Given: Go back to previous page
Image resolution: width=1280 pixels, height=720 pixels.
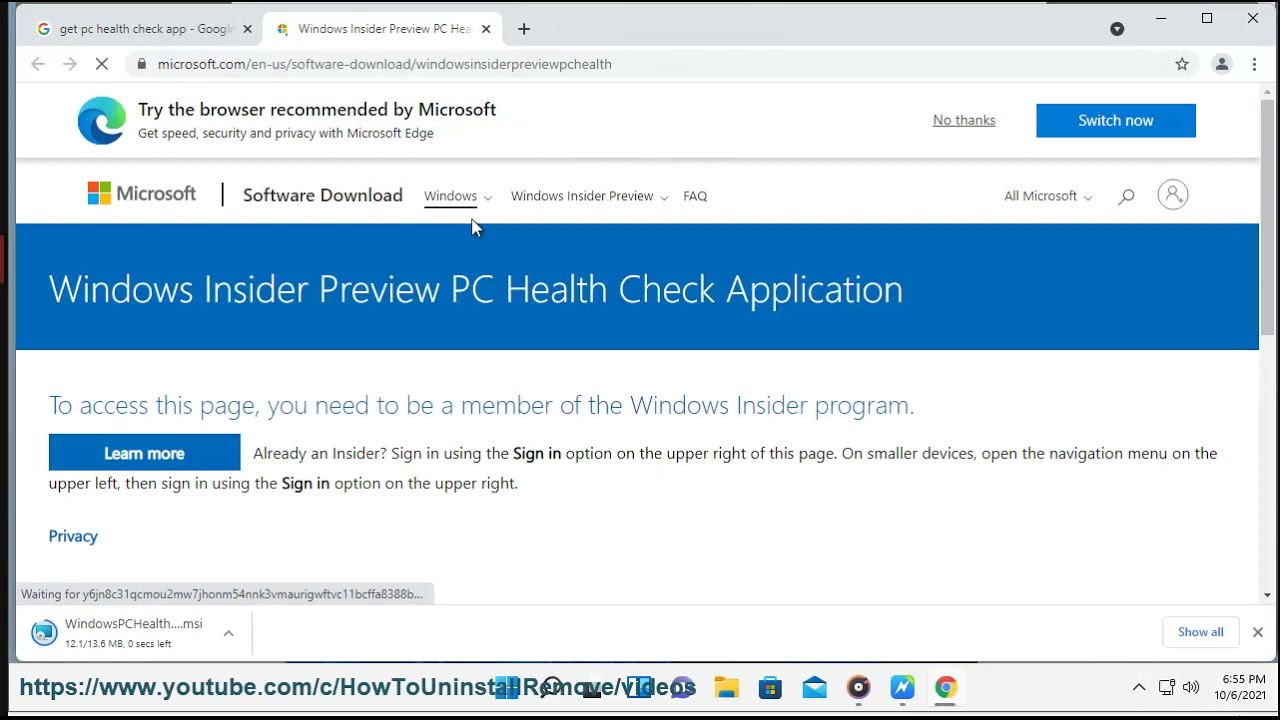Looking at the screenshot, I should point(38,64).
